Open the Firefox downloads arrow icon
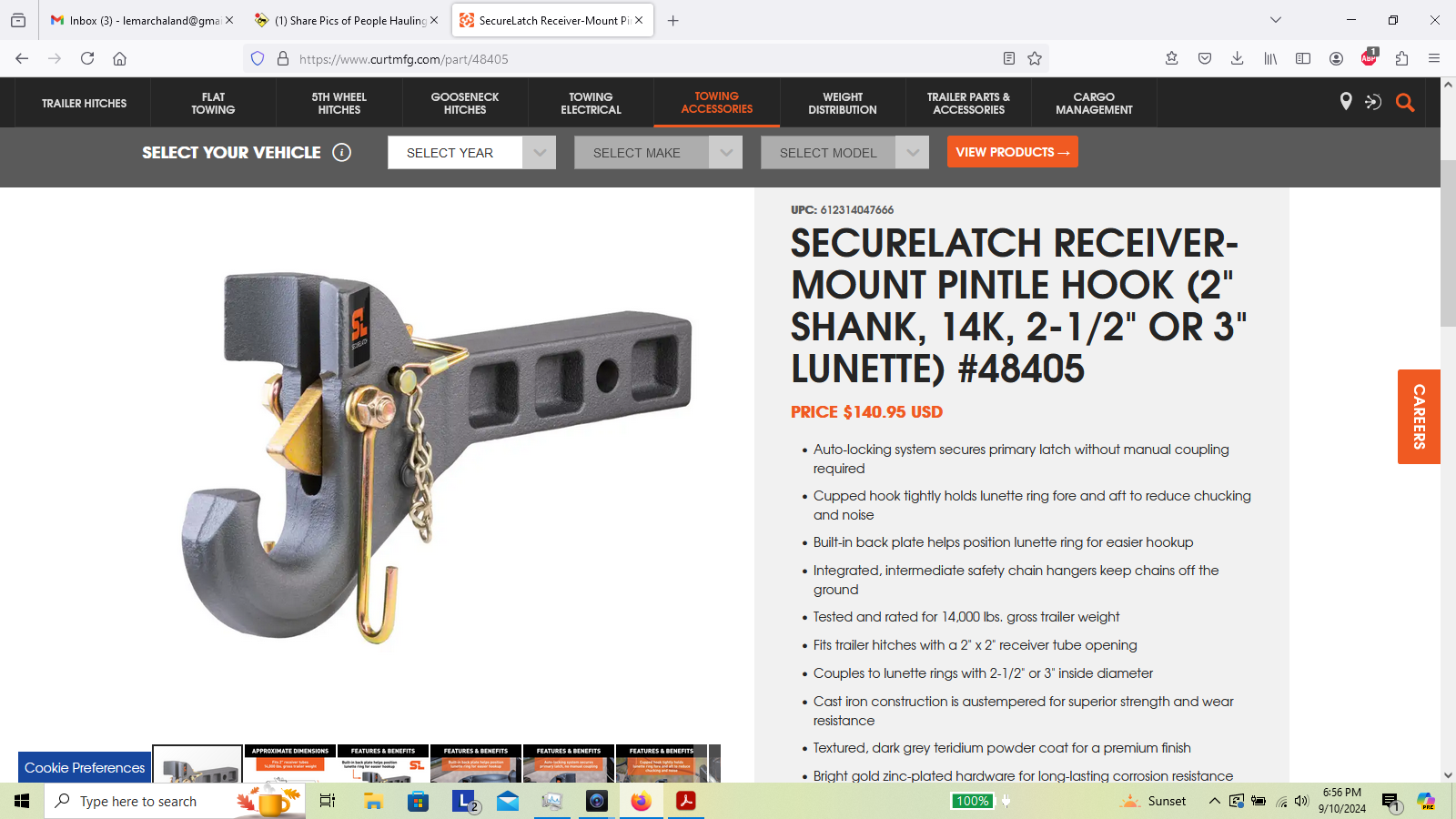This screenshot has width=1456, height=819. click(x=1237, y=58)
